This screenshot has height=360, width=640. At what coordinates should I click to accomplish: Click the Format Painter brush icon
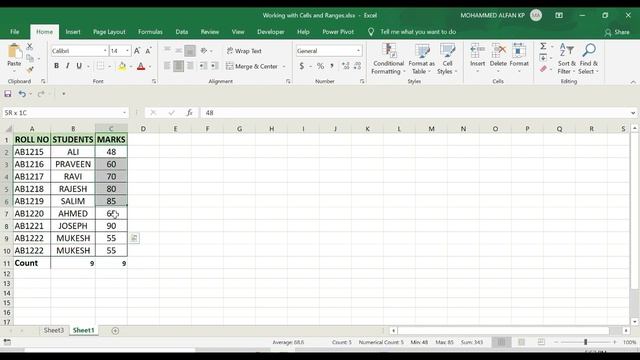pyautogui.click(x=29, y=70)
